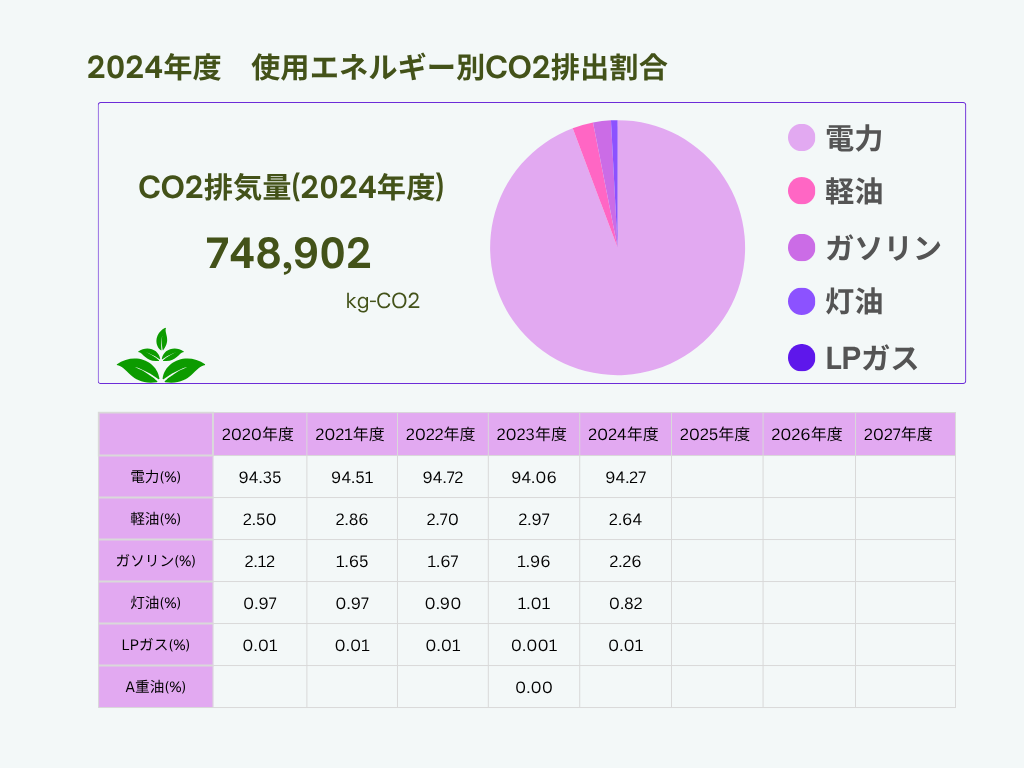
Task: Select the 電力 legend color circle
Action: point(802,138)
